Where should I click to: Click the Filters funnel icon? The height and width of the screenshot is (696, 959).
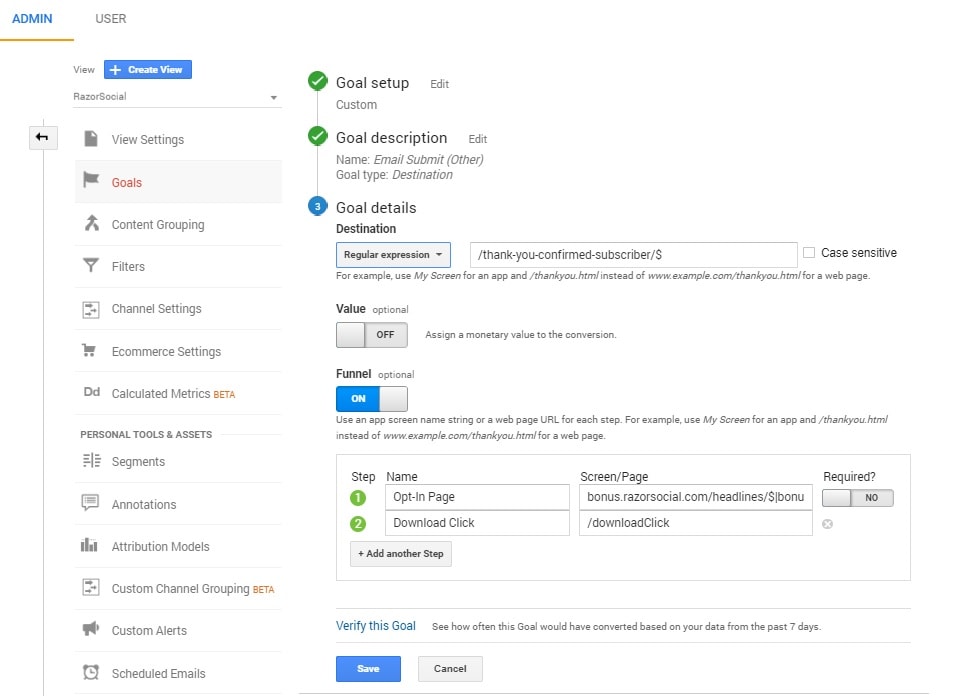[91, 266]
